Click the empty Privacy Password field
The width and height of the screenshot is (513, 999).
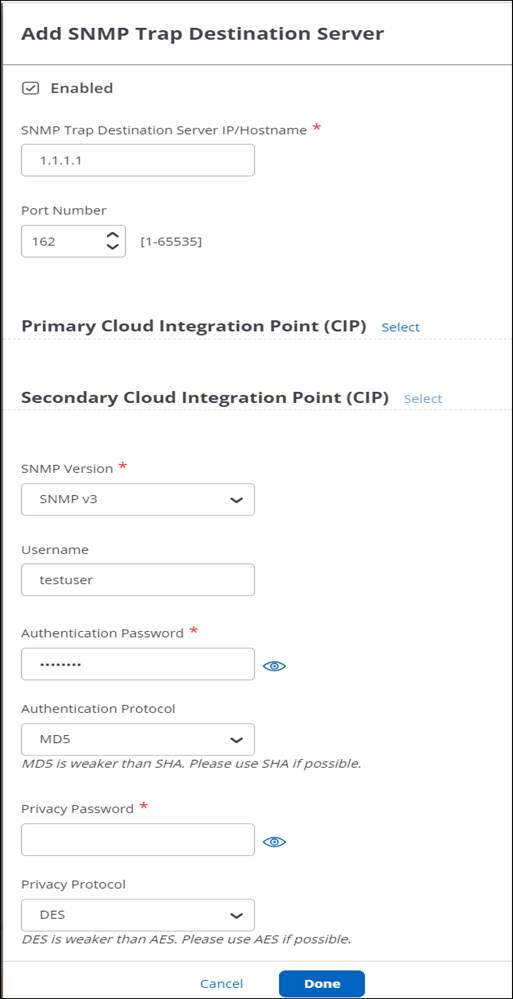coord(138,840)
